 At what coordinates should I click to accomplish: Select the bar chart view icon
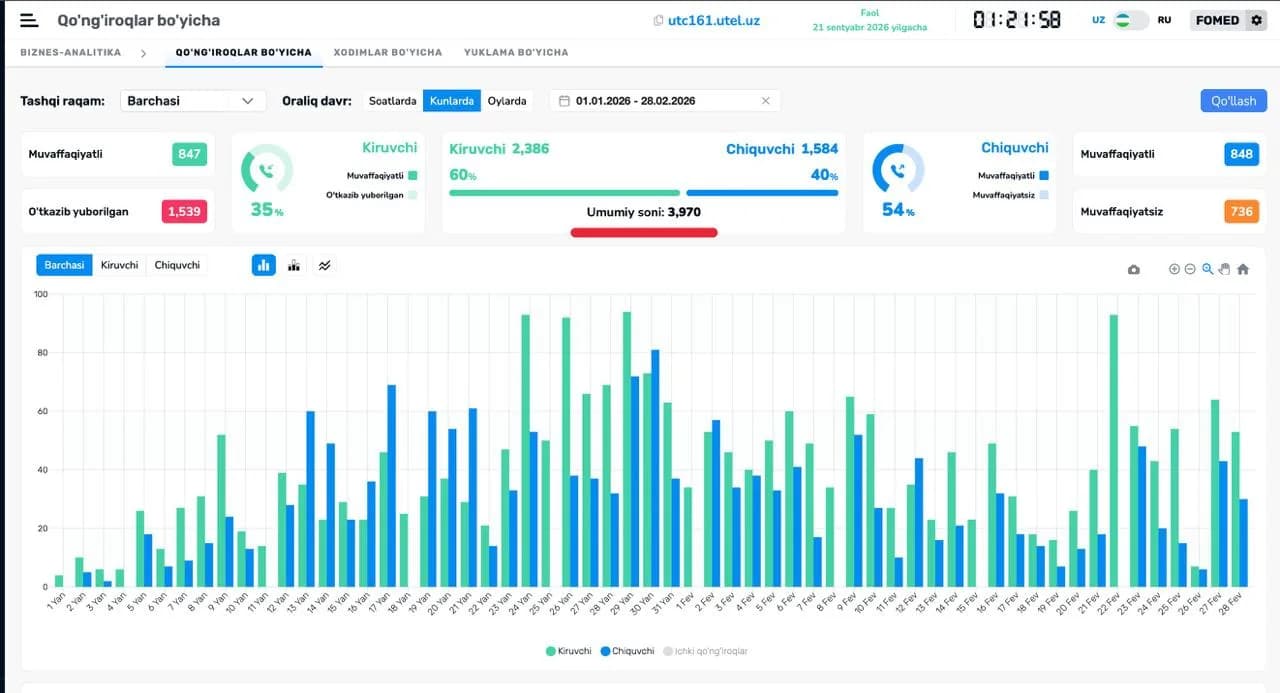click(x=264, y=265)
